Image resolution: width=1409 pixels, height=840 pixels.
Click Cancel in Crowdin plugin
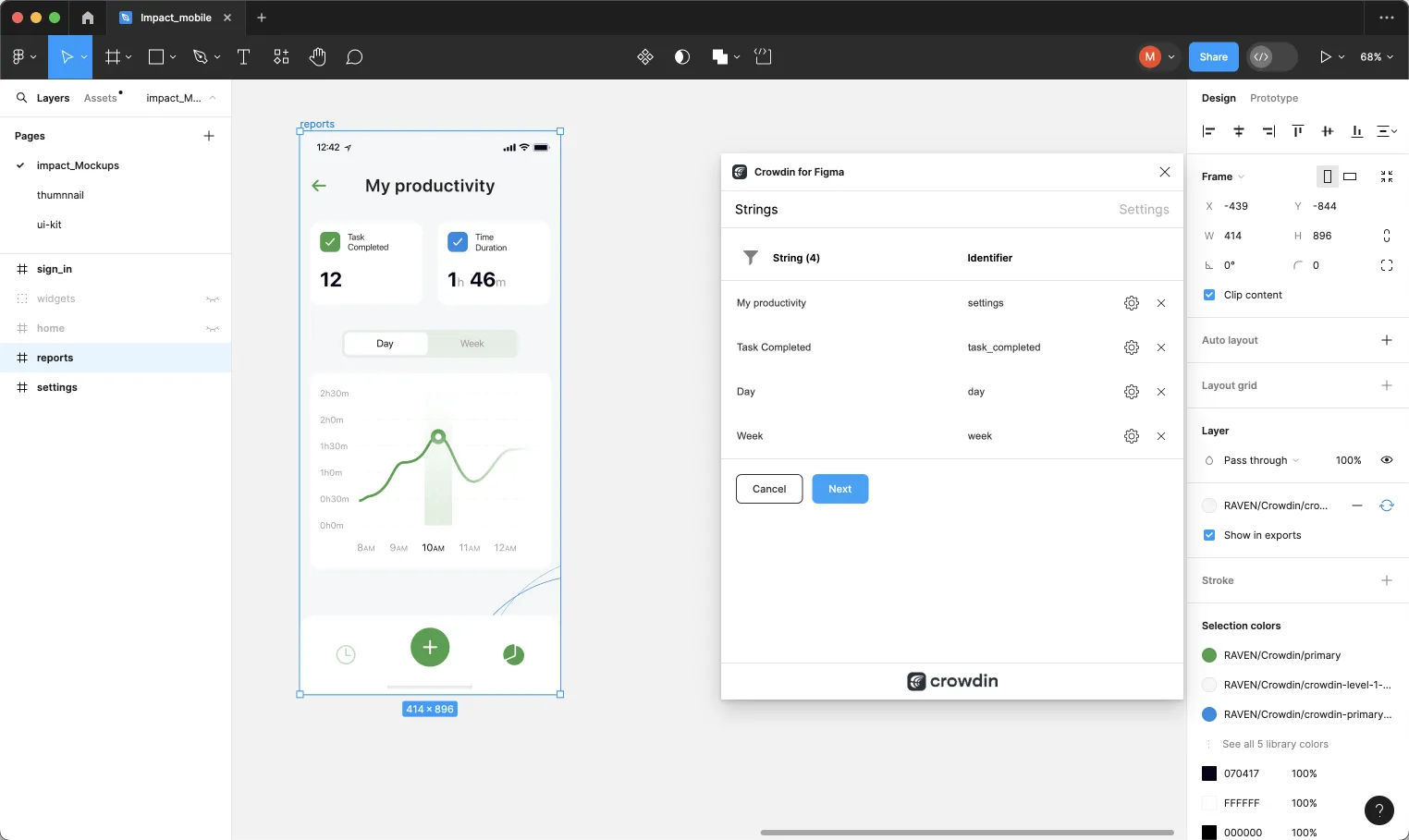769,489
